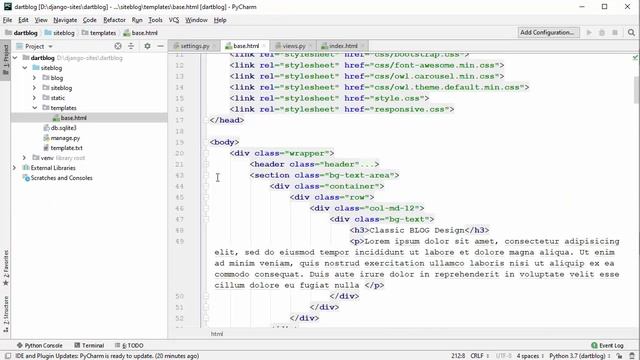
Task: Click the collapse all icon in Project panel
Action: [x=131, y=46]
